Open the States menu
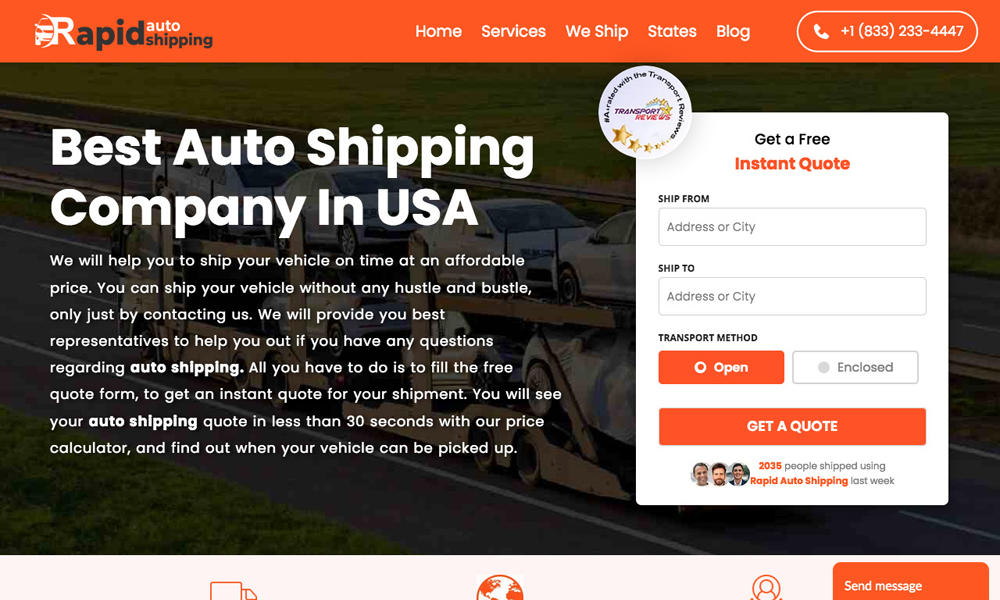 pyautogui.click(x=672, y=31)
